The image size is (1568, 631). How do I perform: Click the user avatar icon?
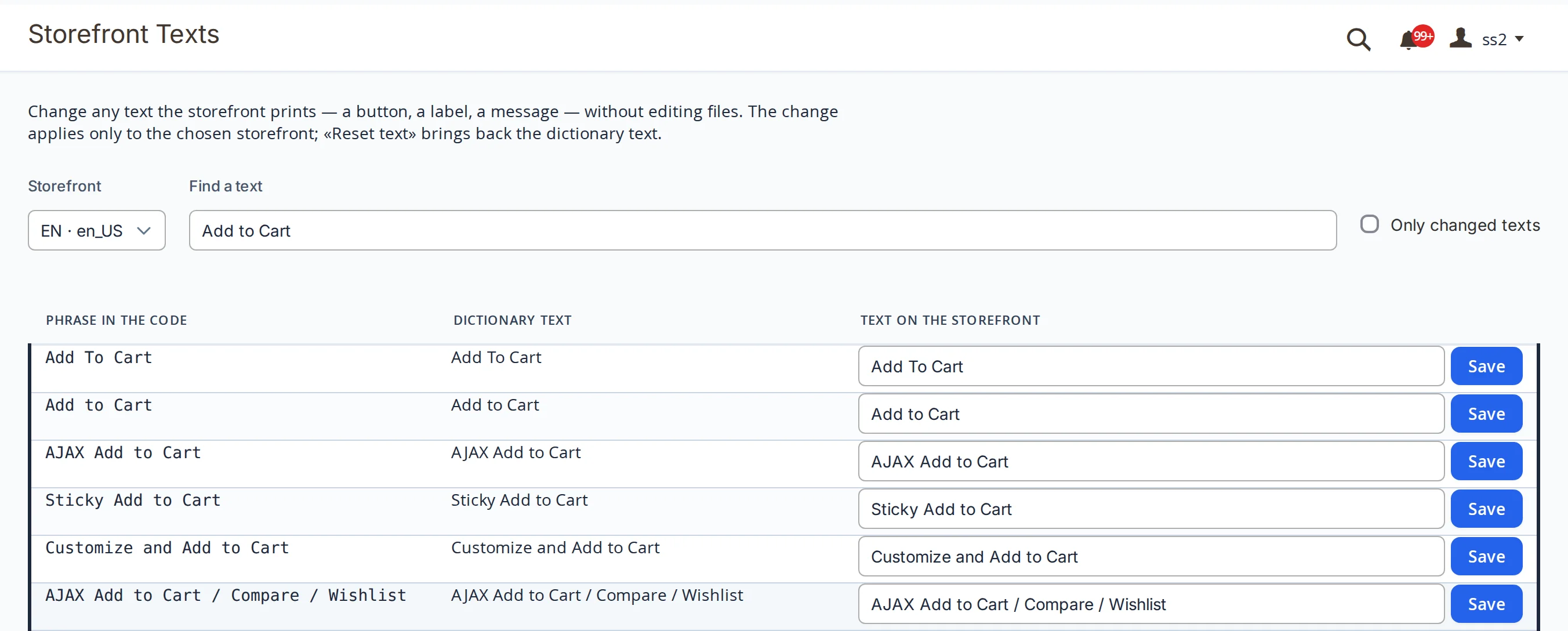tap(1460, 38)
